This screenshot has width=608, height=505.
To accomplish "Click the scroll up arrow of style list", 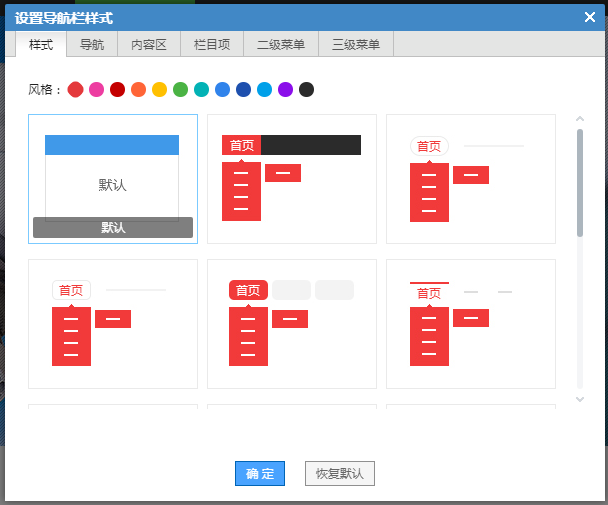I will tap(580, 119).
